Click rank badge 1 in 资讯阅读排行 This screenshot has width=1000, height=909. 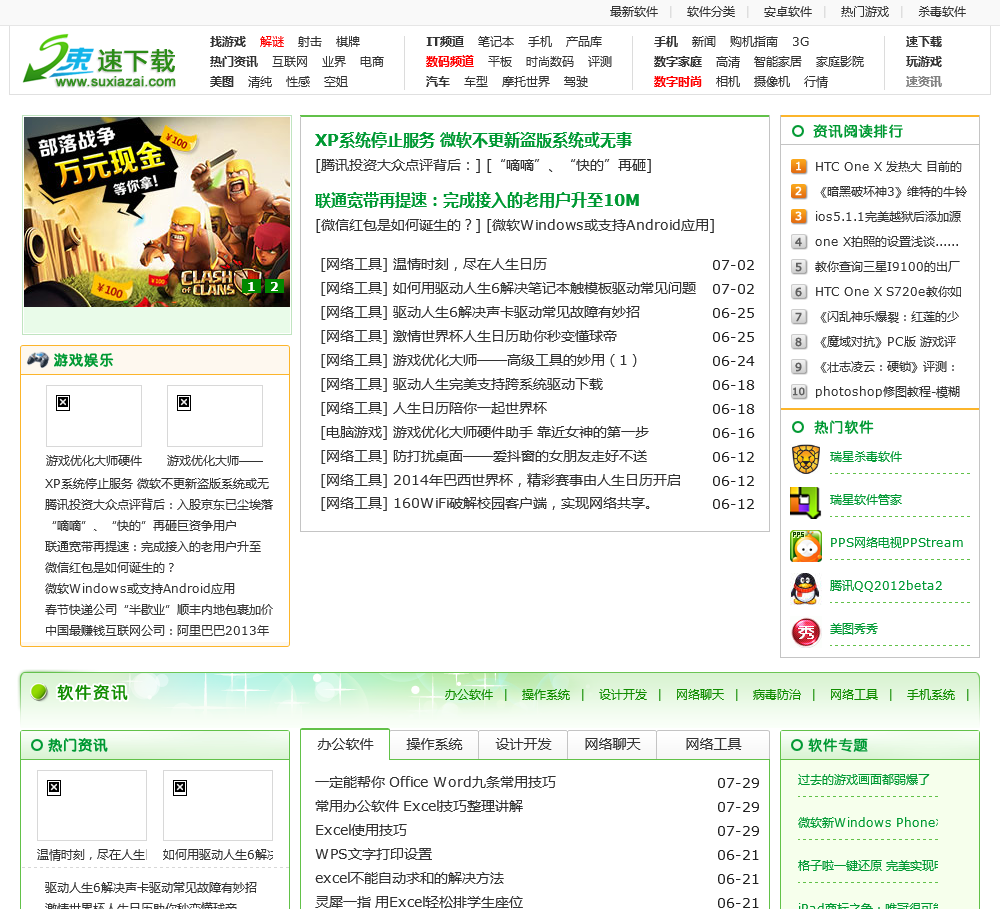(798, 166)
